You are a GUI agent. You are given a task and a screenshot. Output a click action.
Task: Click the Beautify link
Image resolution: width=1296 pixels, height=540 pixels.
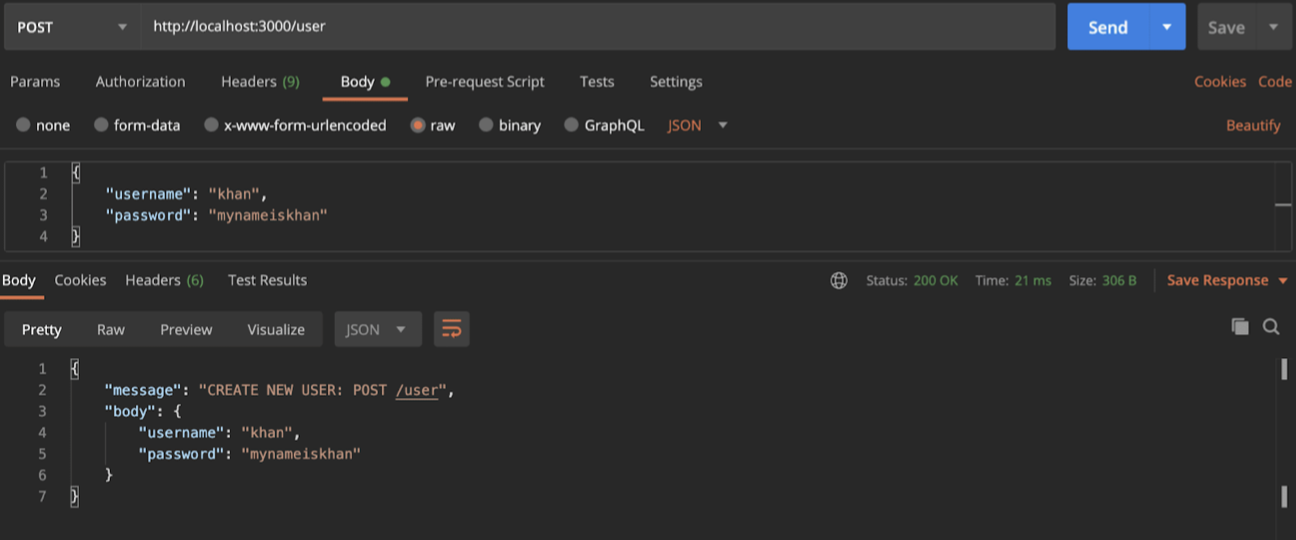click(1253, 125)
